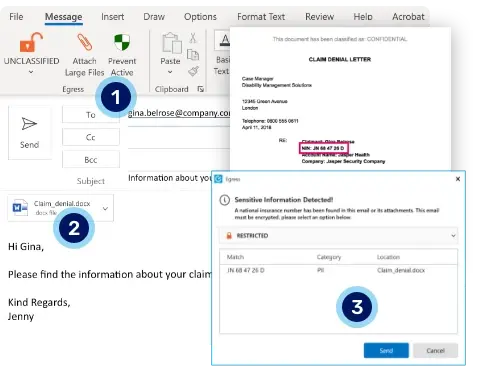This screenshot has width=481, height=372.
Task: Click the Cut scissors icon
Action: (x=193, y=38)
